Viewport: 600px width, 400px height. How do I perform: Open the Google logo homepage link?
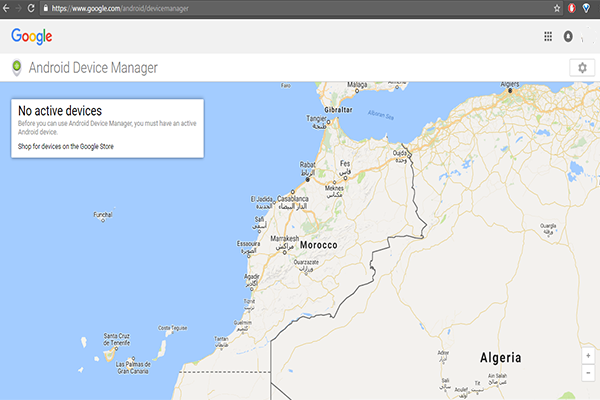click(x=32, y=36)
